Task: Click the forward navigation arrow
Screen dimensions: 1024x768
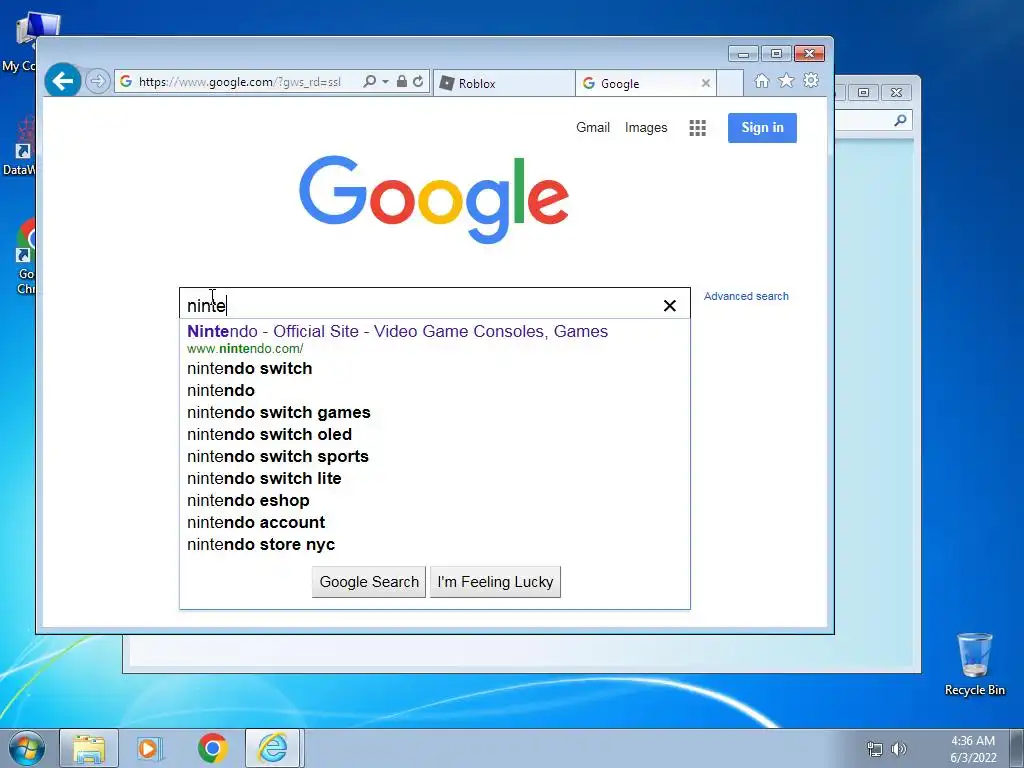Action: (x=97, y=82)
